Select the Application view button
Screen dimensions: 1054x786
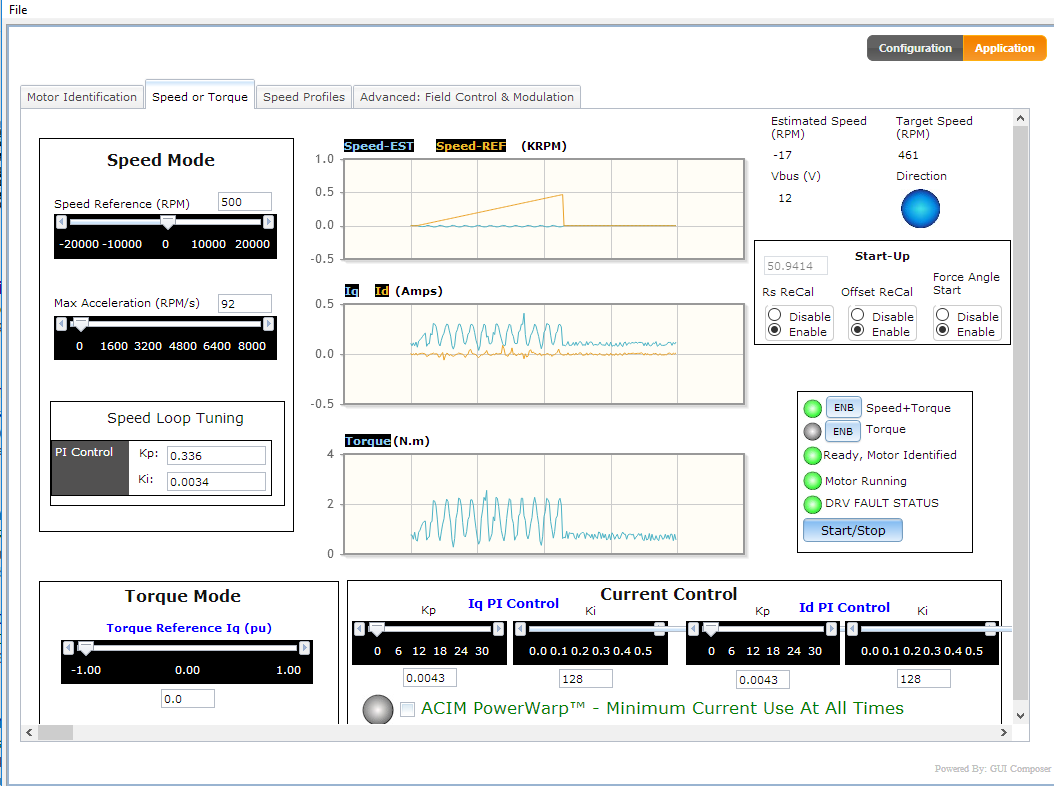(1004, 48)
